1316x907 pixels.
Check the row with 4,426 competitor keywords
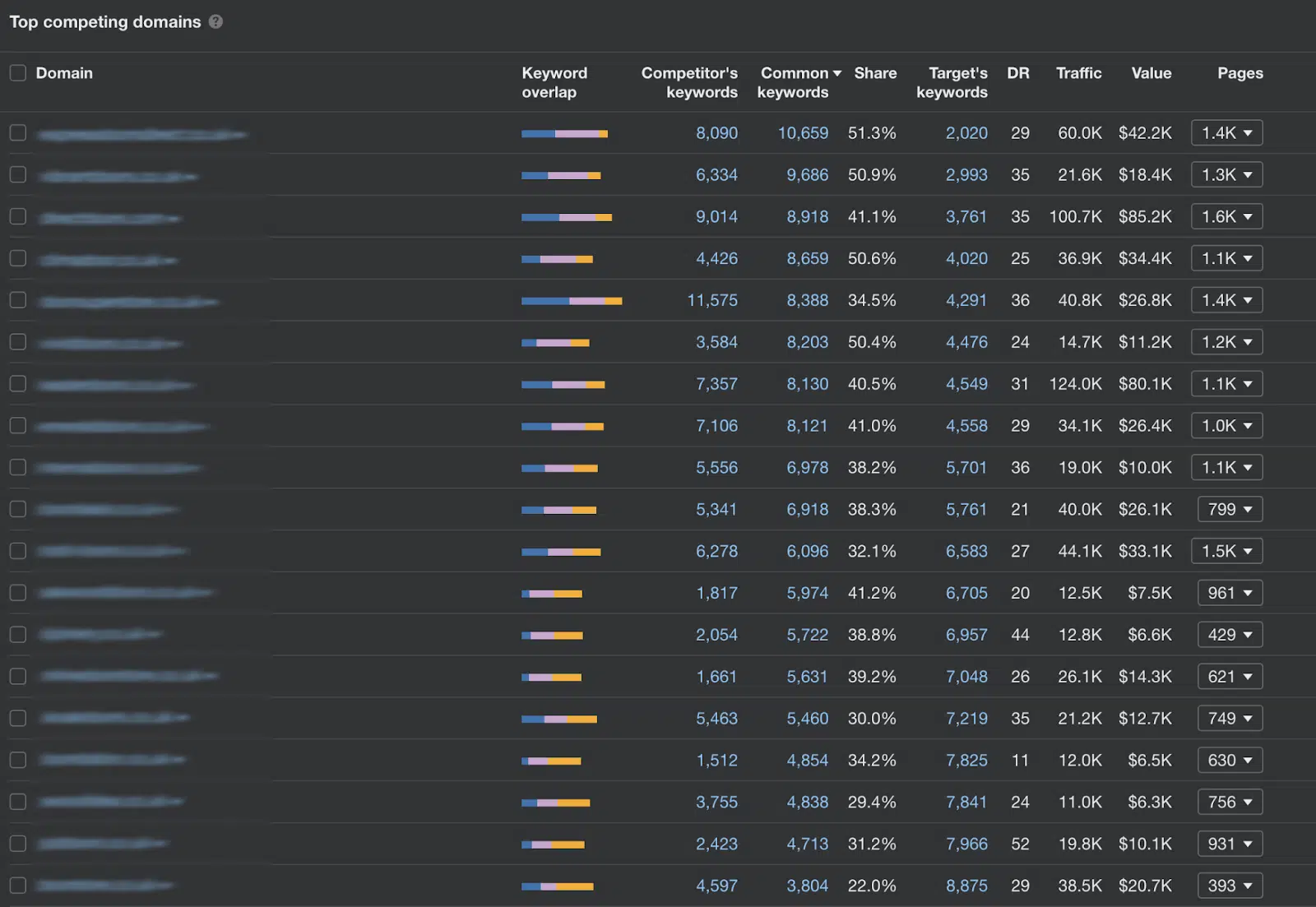(18, 259)
